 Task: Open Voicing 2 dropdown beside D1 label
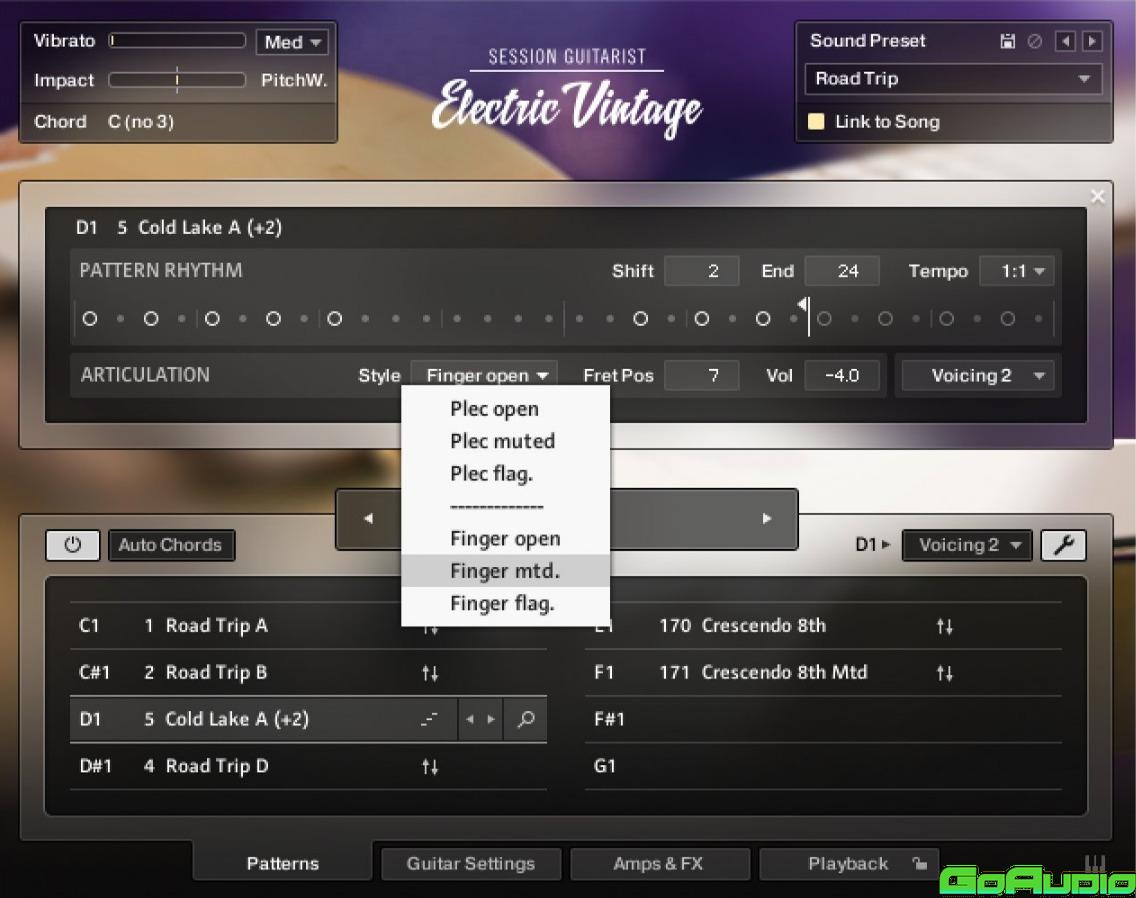tap(968, 545)
